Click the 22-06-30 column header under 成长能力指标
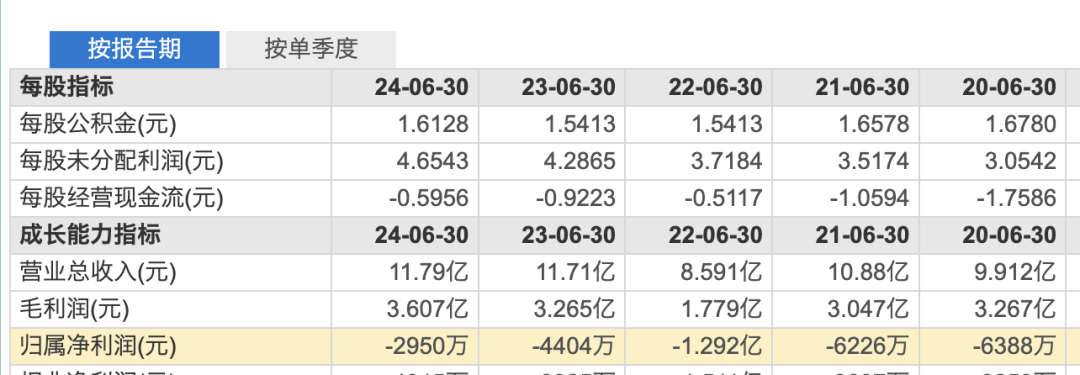The image size is (1080, 375). tap(716, 235)
